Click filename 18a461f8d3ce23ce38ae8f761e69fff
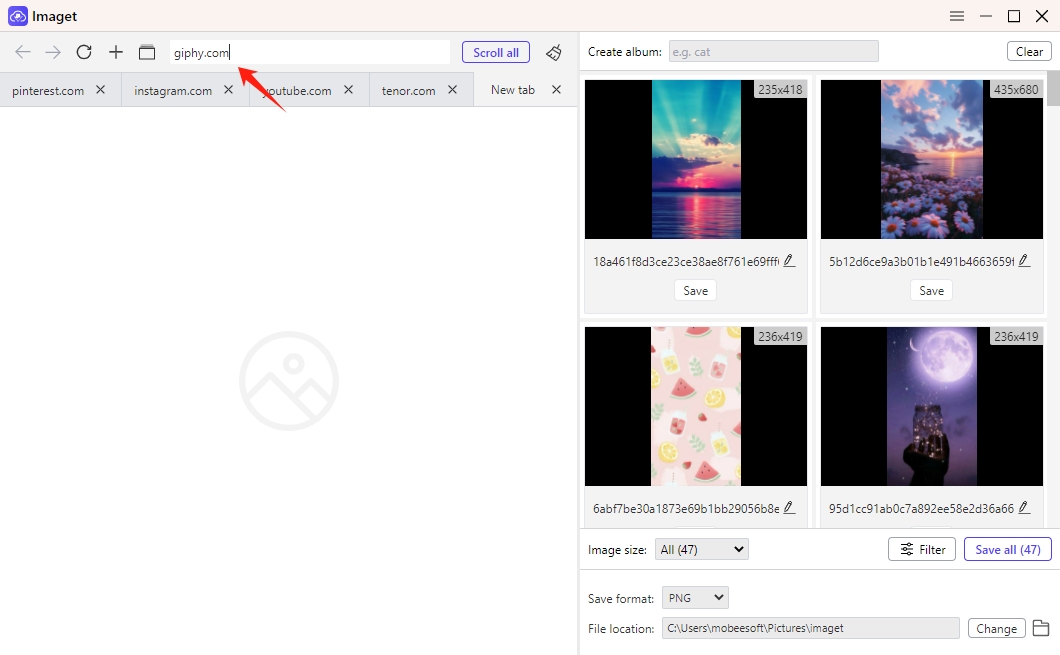 (x=685, y=262)
